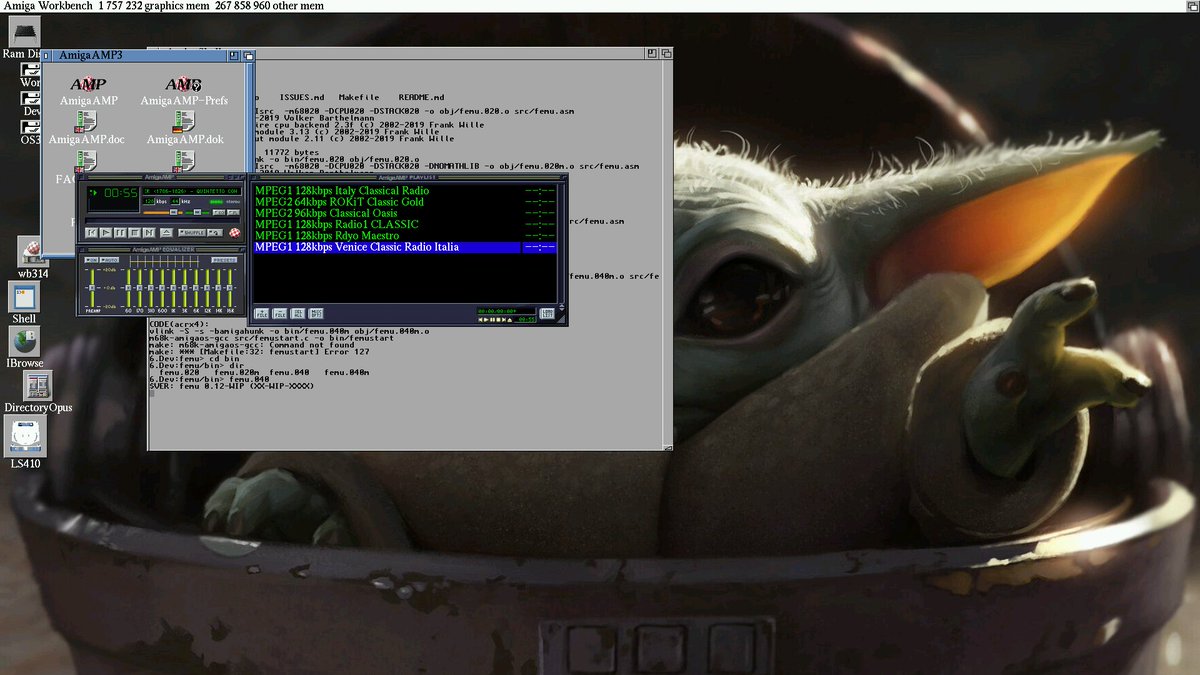
Task: Click the scrolling song title display
Action: (x=192, y=192)
